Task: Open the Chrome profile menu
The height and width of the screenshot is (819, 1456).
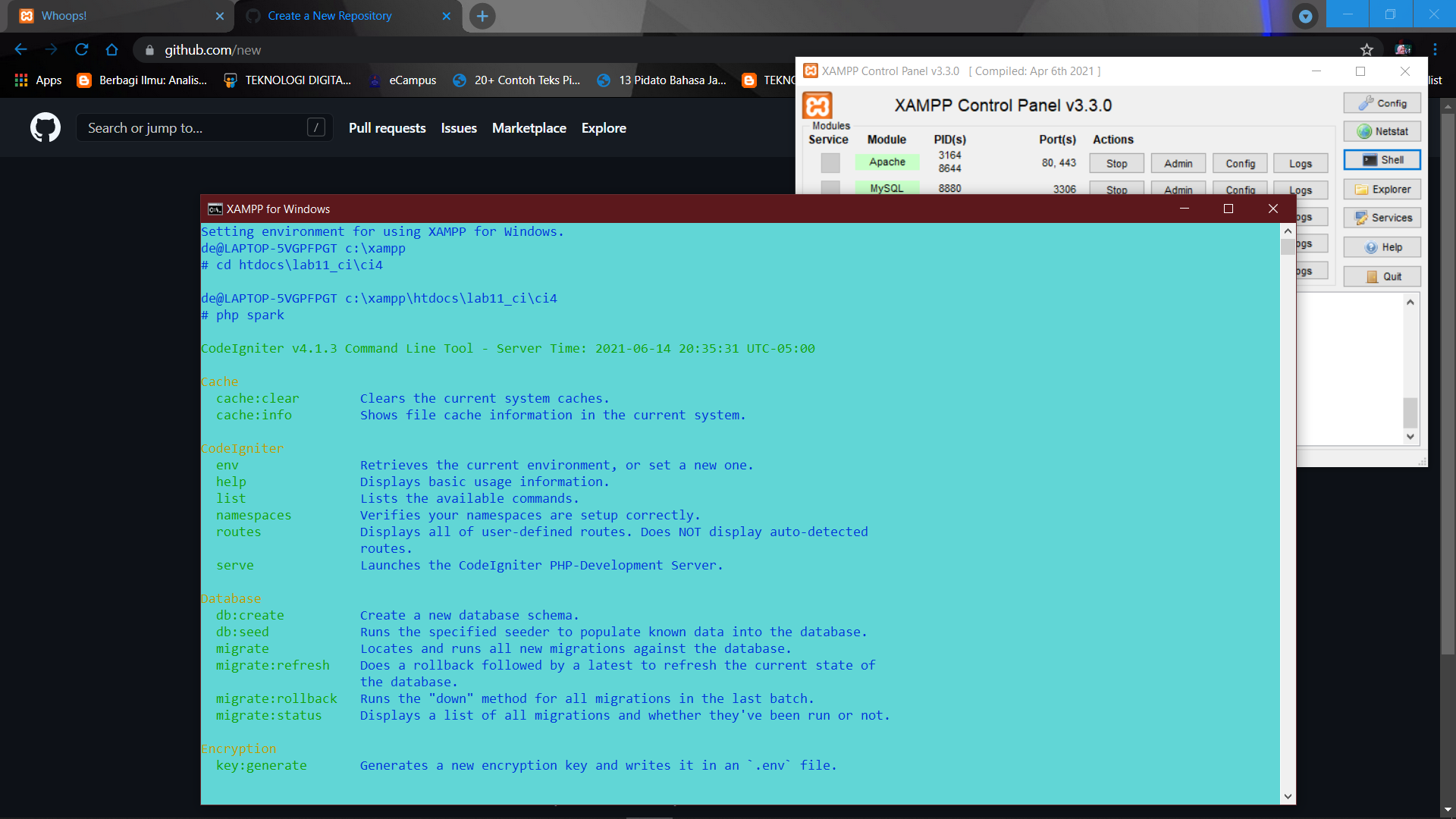Action: [x=1402, y=50]
